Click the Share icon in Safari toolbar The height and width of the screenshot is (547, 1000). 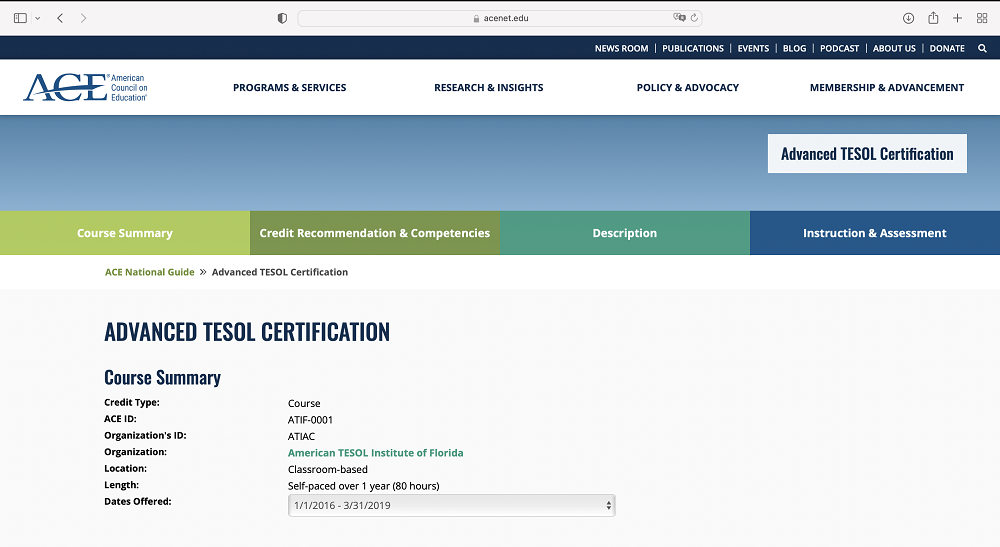[x=933, y=18]
